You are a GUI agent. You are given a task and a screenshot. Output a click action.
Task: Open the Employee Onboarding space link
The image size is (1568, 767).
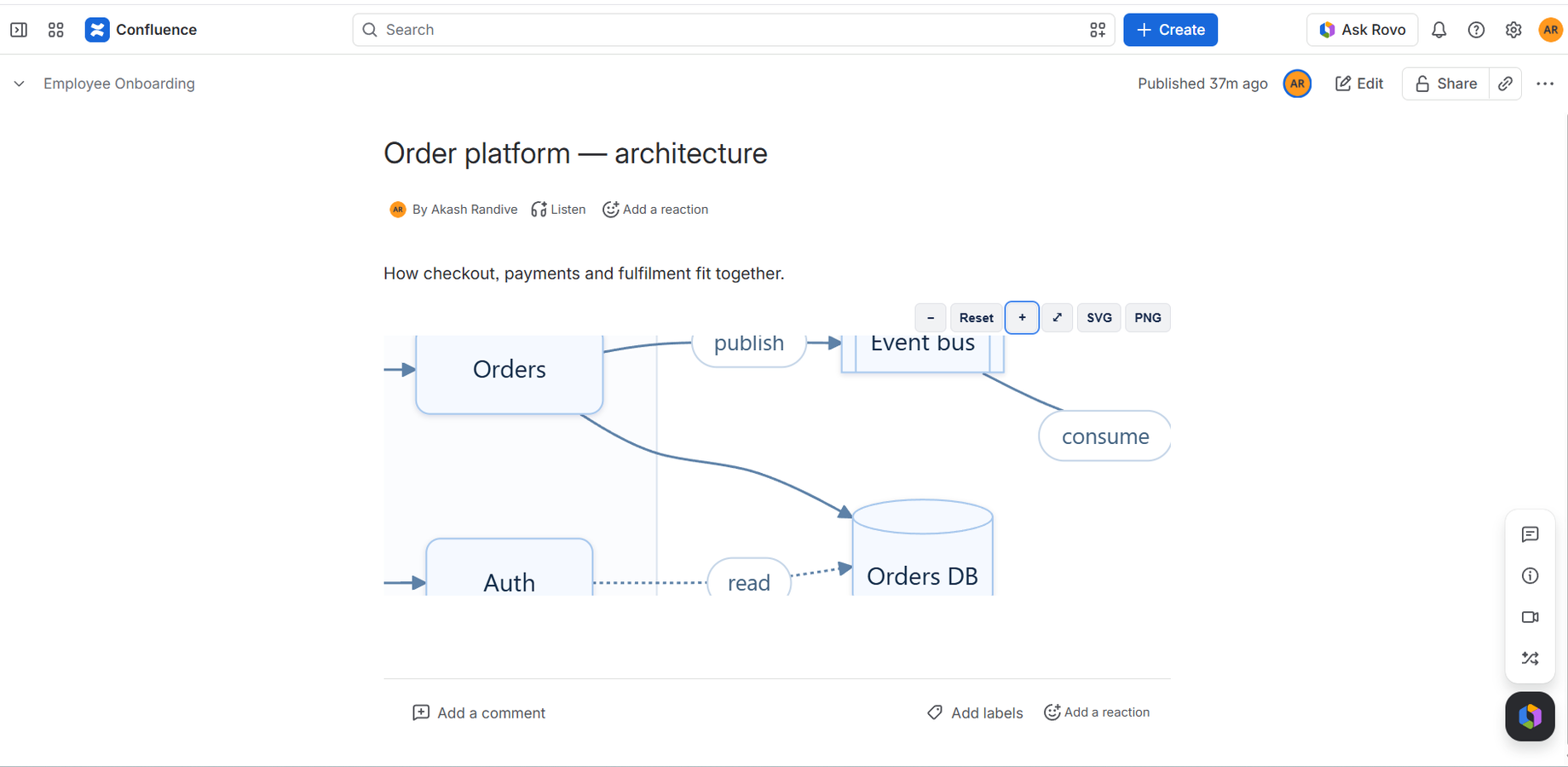119,84
